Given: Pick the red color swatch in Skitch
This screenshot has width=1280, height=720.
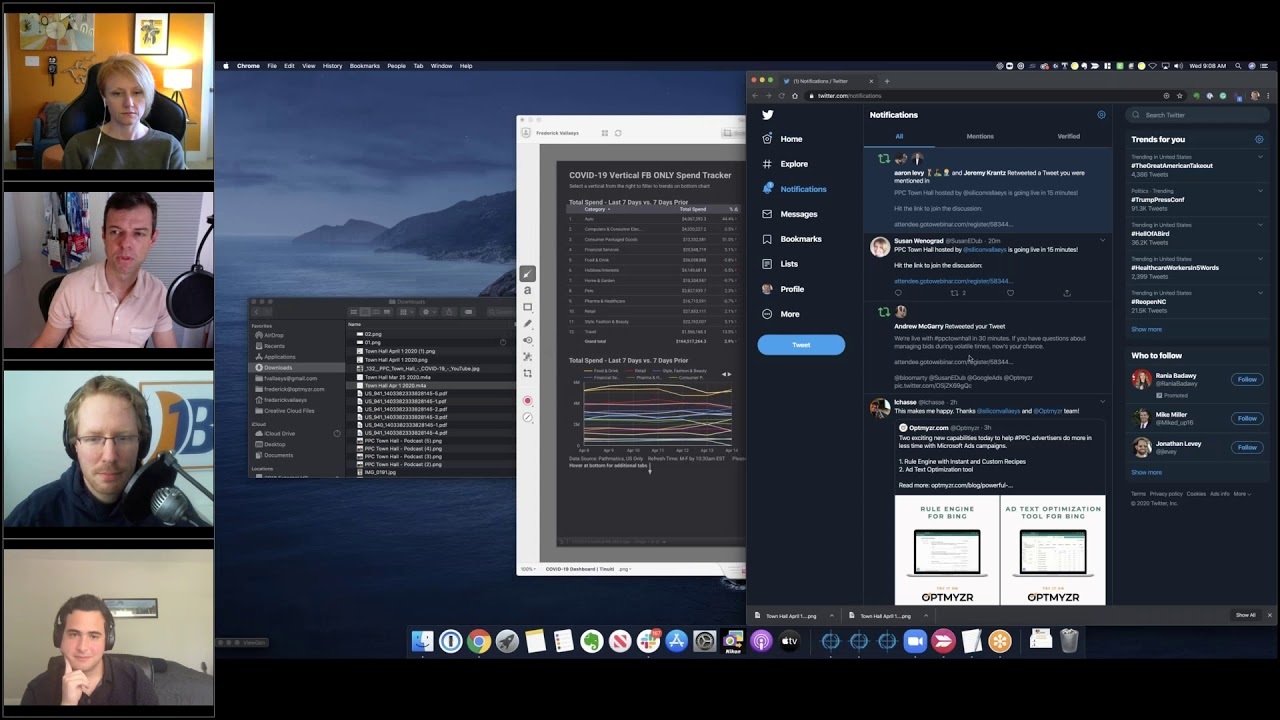Looking at the screenshot, I should point(528,401).
